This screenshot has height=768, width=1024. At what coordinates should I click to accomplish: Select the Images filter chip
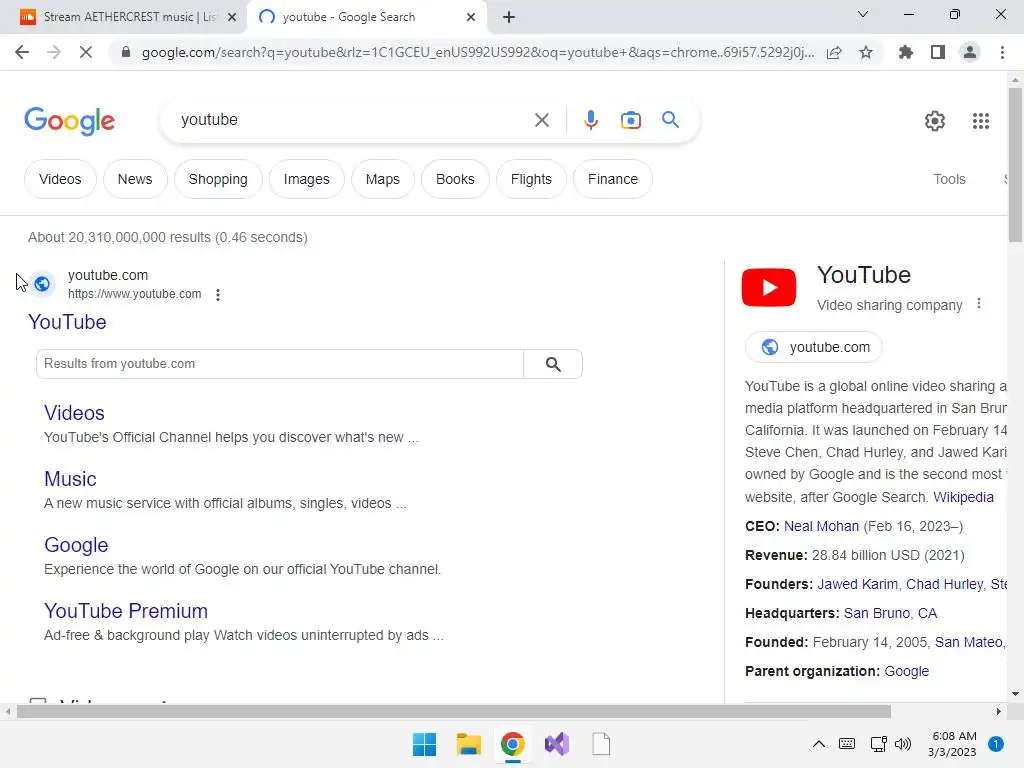(306, 179)
